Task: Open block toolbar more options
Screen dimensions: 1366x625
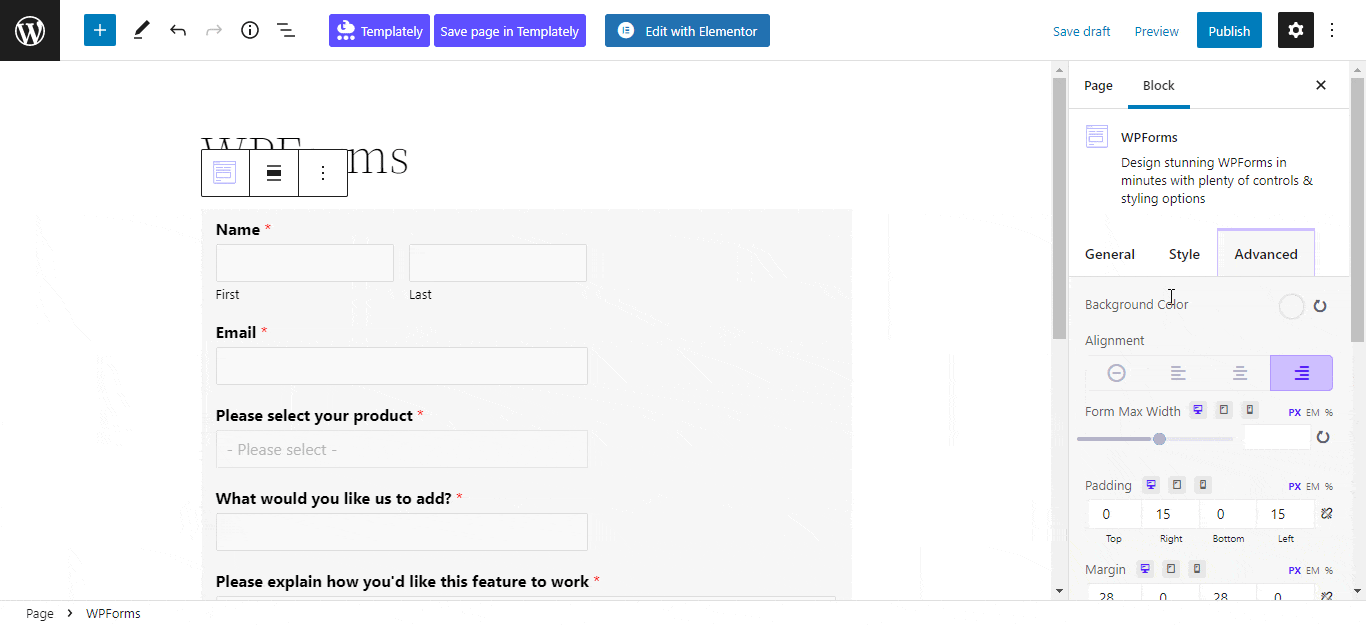Action: tap(323, 173)
